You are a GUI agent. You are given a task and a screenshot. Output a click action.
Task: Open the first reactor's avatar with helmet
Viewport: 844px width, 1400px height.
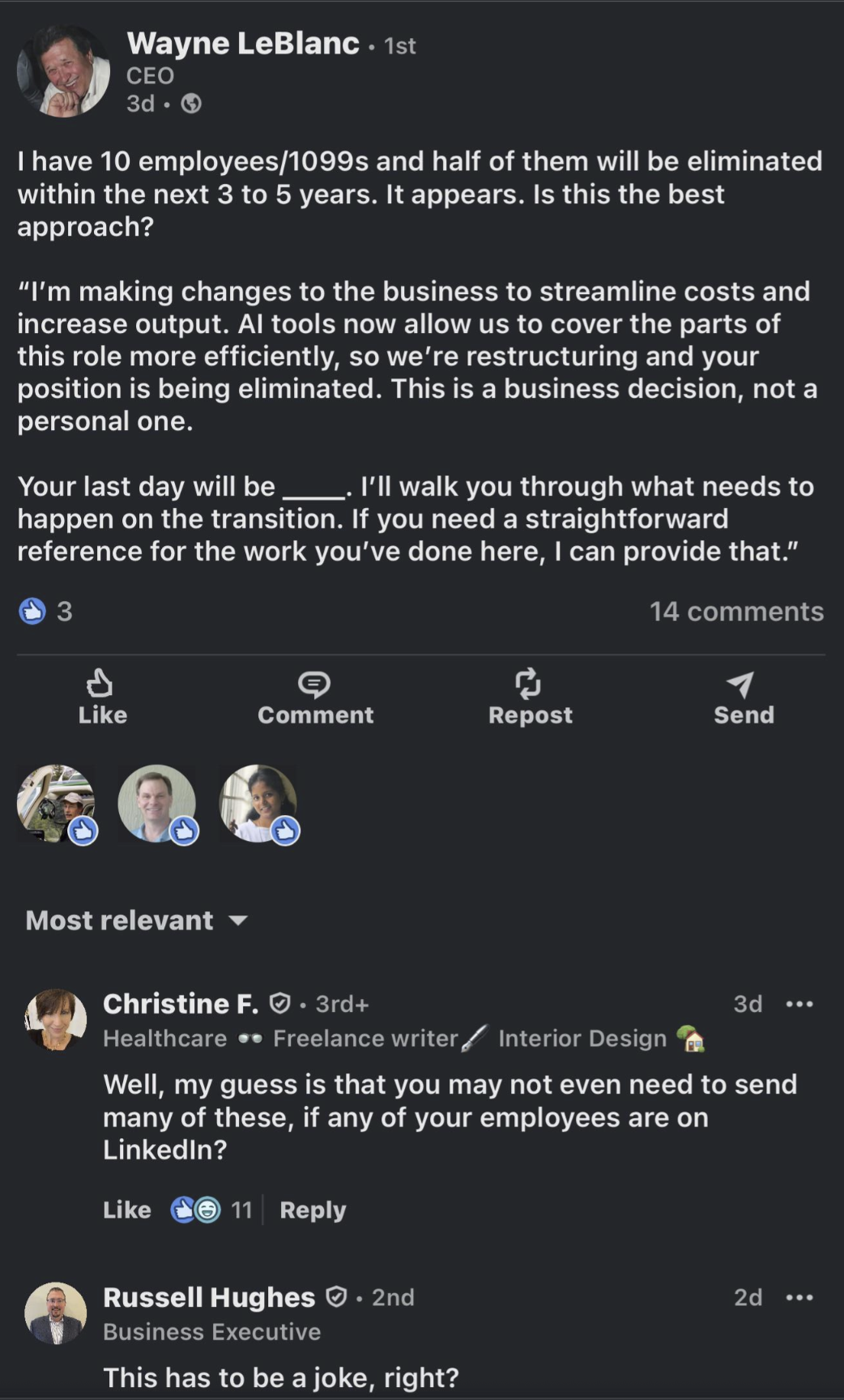(x=56, y=804)
